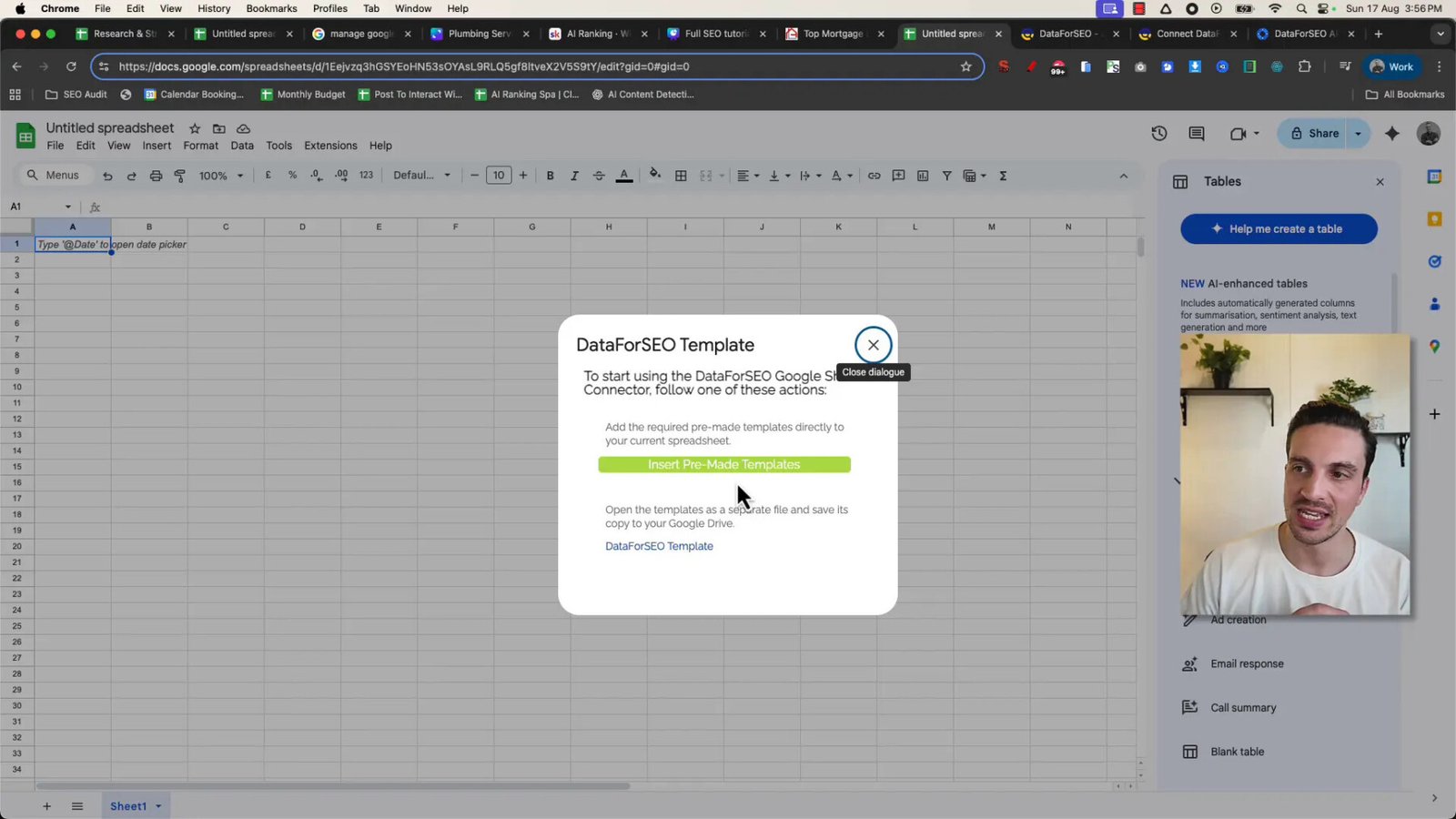Screen dimensions: 1456x819
Task: Click the font size field
Action: click(x=499, y=176)
